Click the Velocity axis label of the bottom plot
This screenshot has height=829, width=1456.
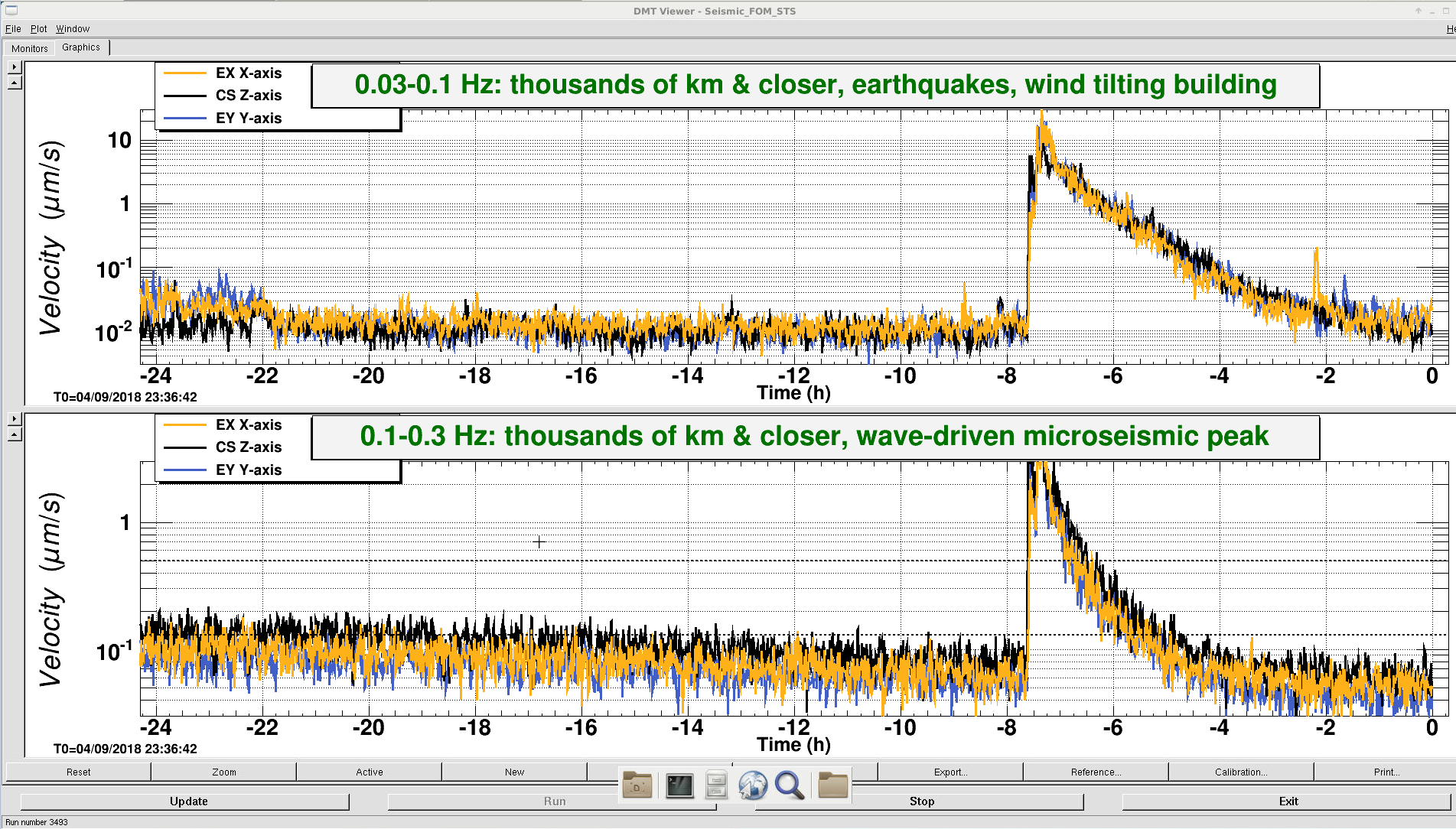point(50,589)
